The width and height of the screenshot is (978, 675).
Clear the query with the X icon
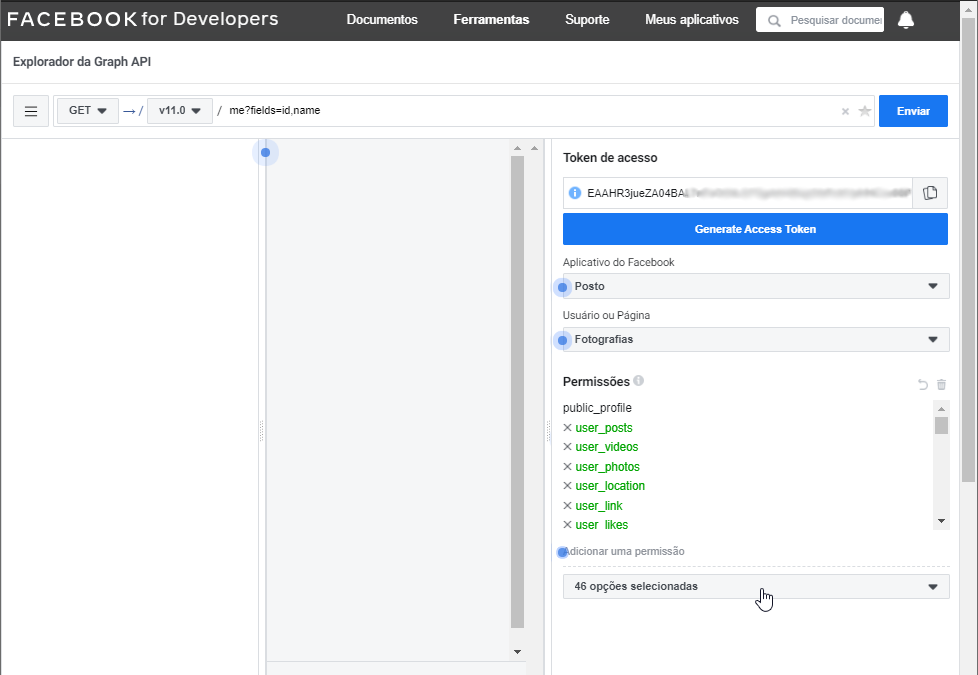(845, 111)
